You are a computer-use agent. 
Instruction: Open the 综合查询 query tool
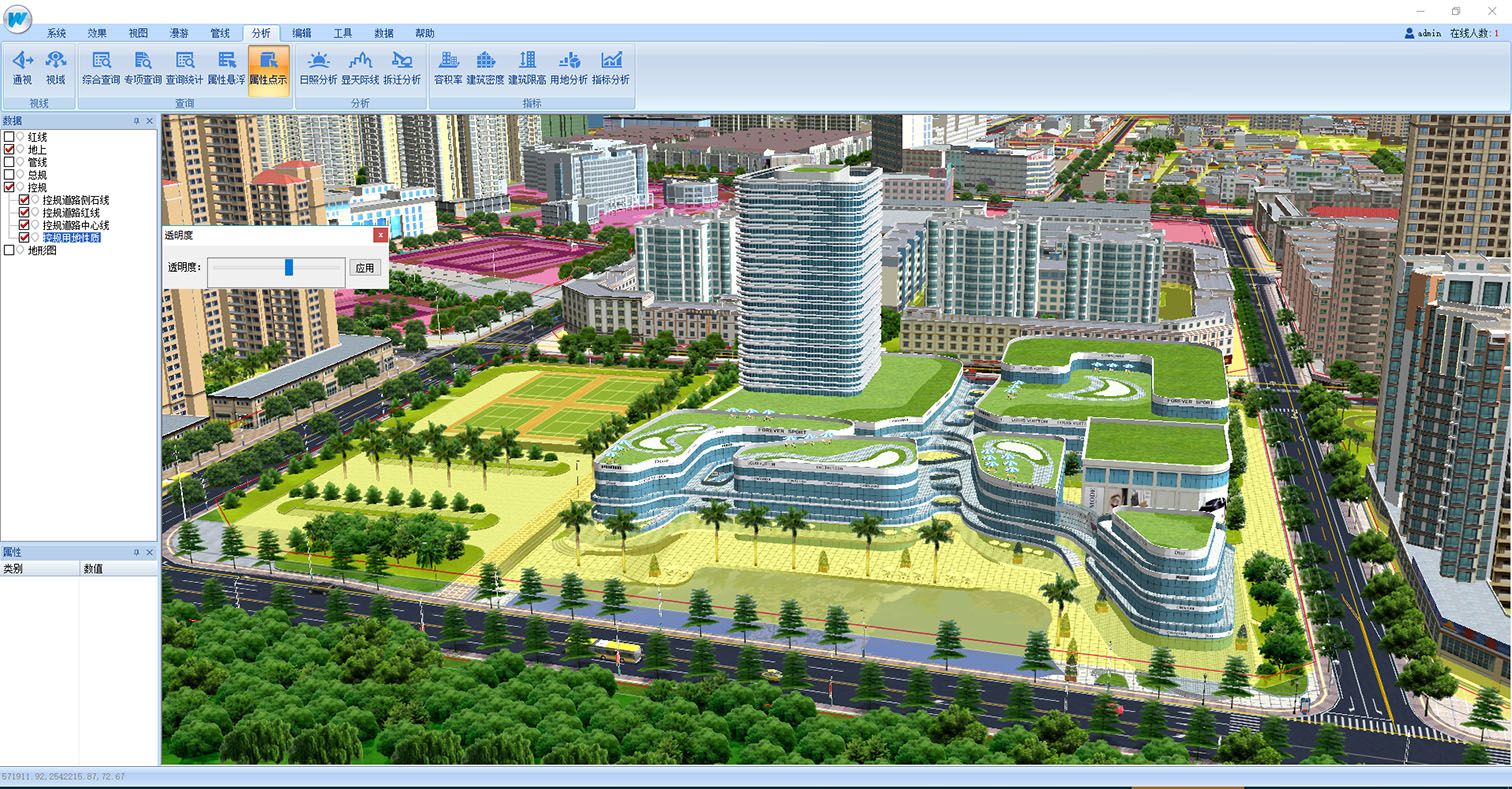[101, 68]
